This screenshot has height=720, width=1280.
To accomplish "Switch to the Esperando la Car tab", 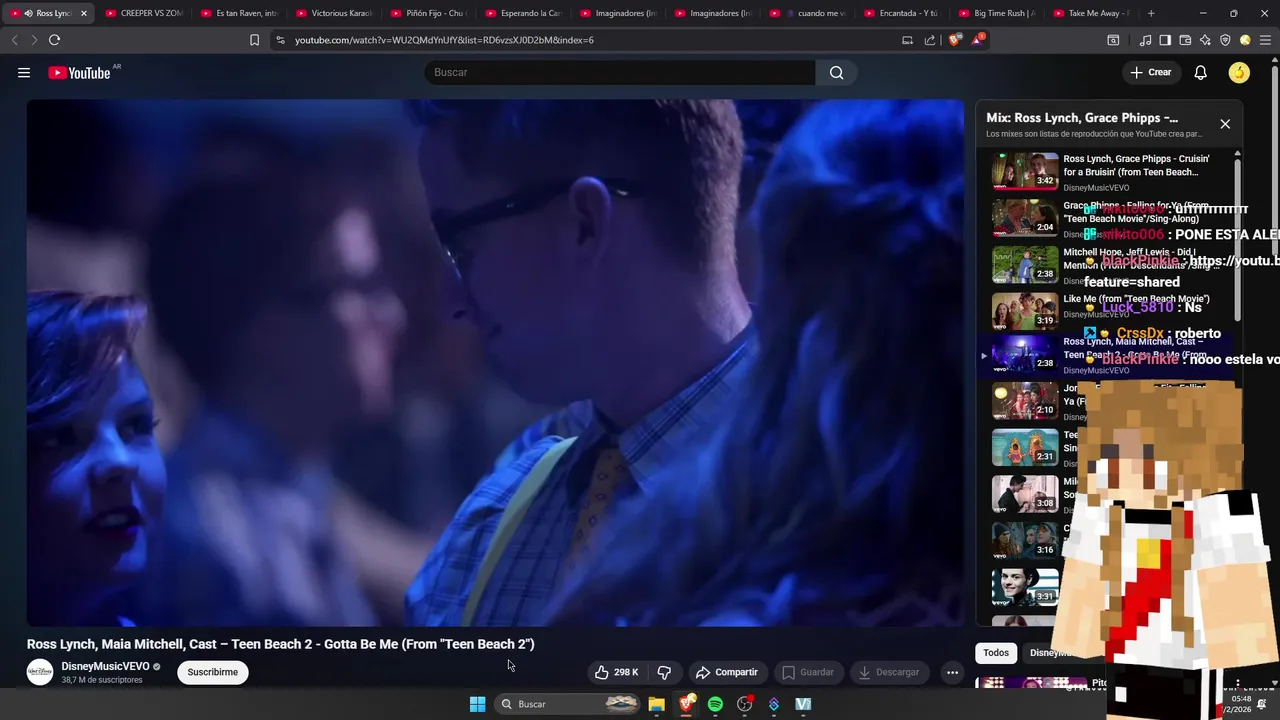I will coord(524,13).
